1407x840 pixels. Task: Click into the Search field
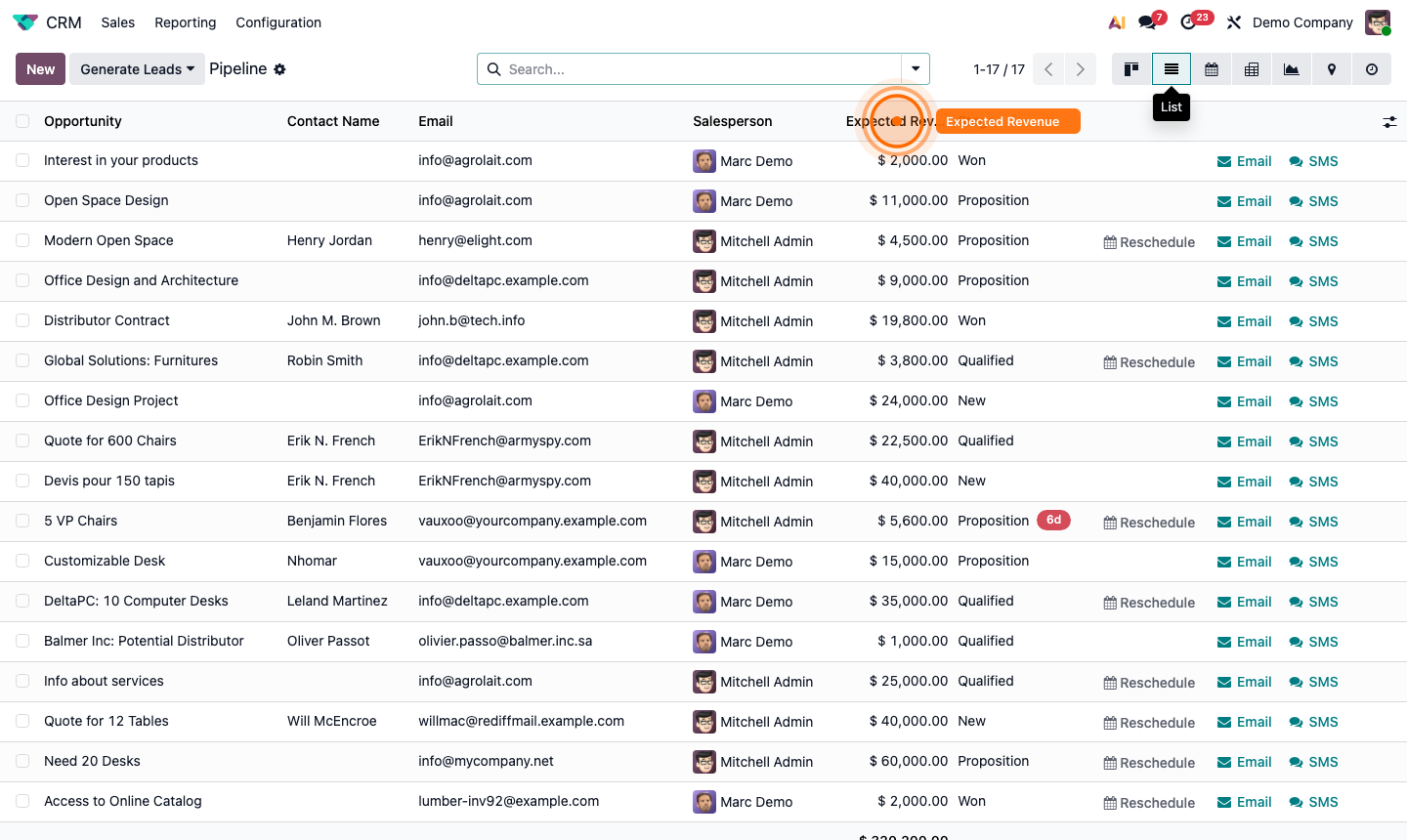click(x=684, y=69)
